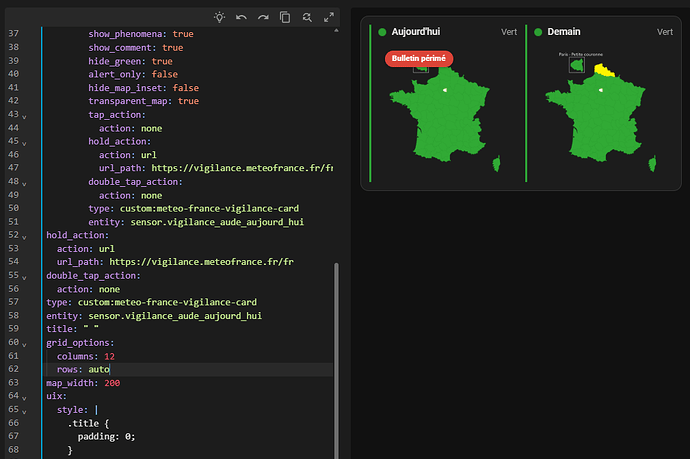This screenshot has height=459, width=690.
Task: Click Corsica on the Aujourd'hui map
Action: (x=496, y=164)
